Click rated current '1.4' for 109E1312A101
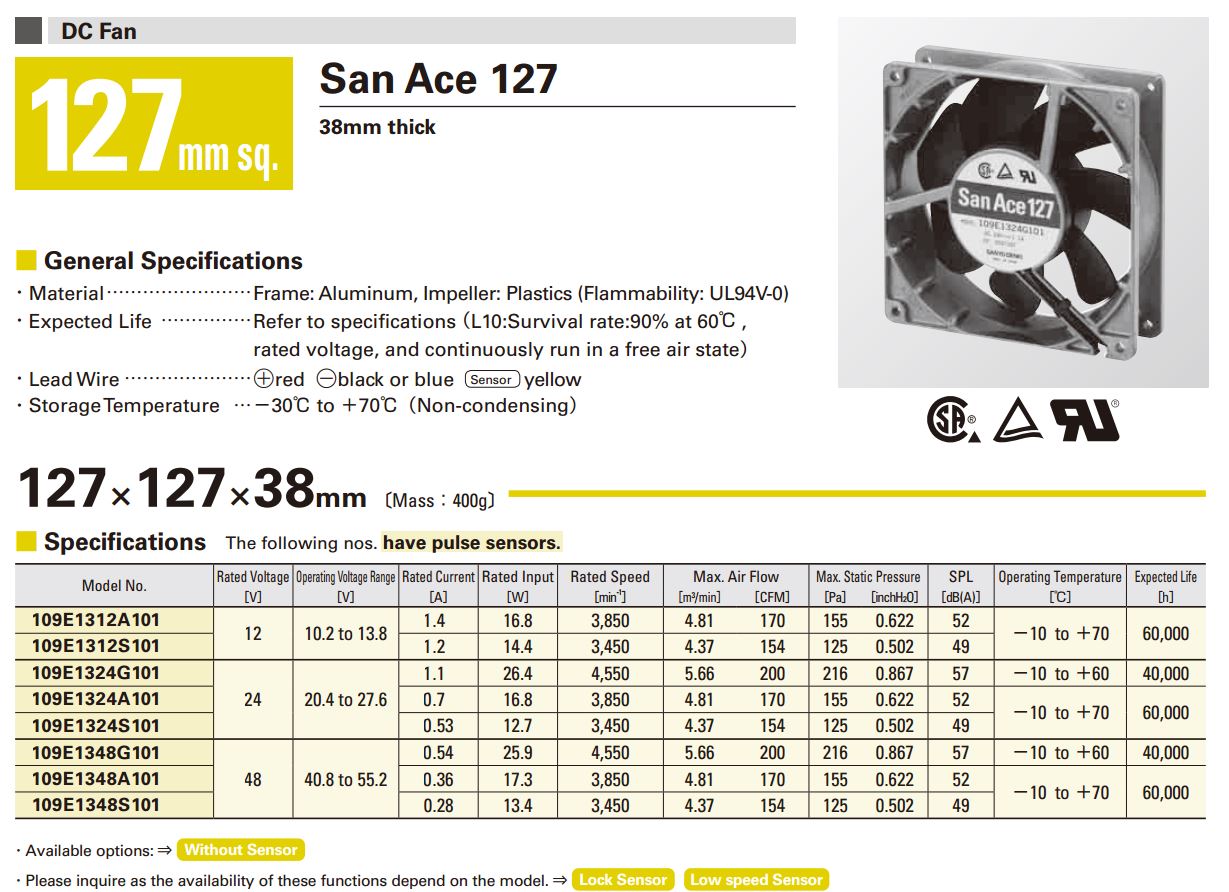 (x=439, y=621)
